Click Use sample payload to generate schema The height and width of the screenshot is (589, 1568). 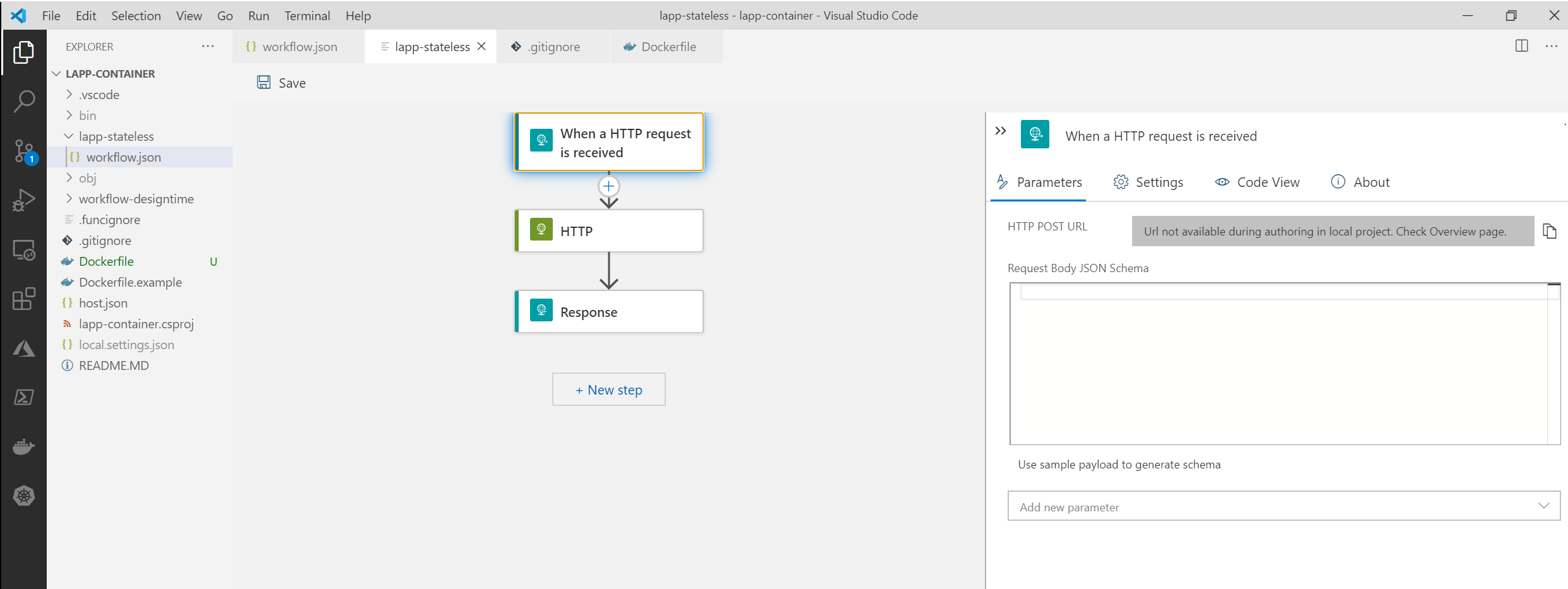point(1119,465)
